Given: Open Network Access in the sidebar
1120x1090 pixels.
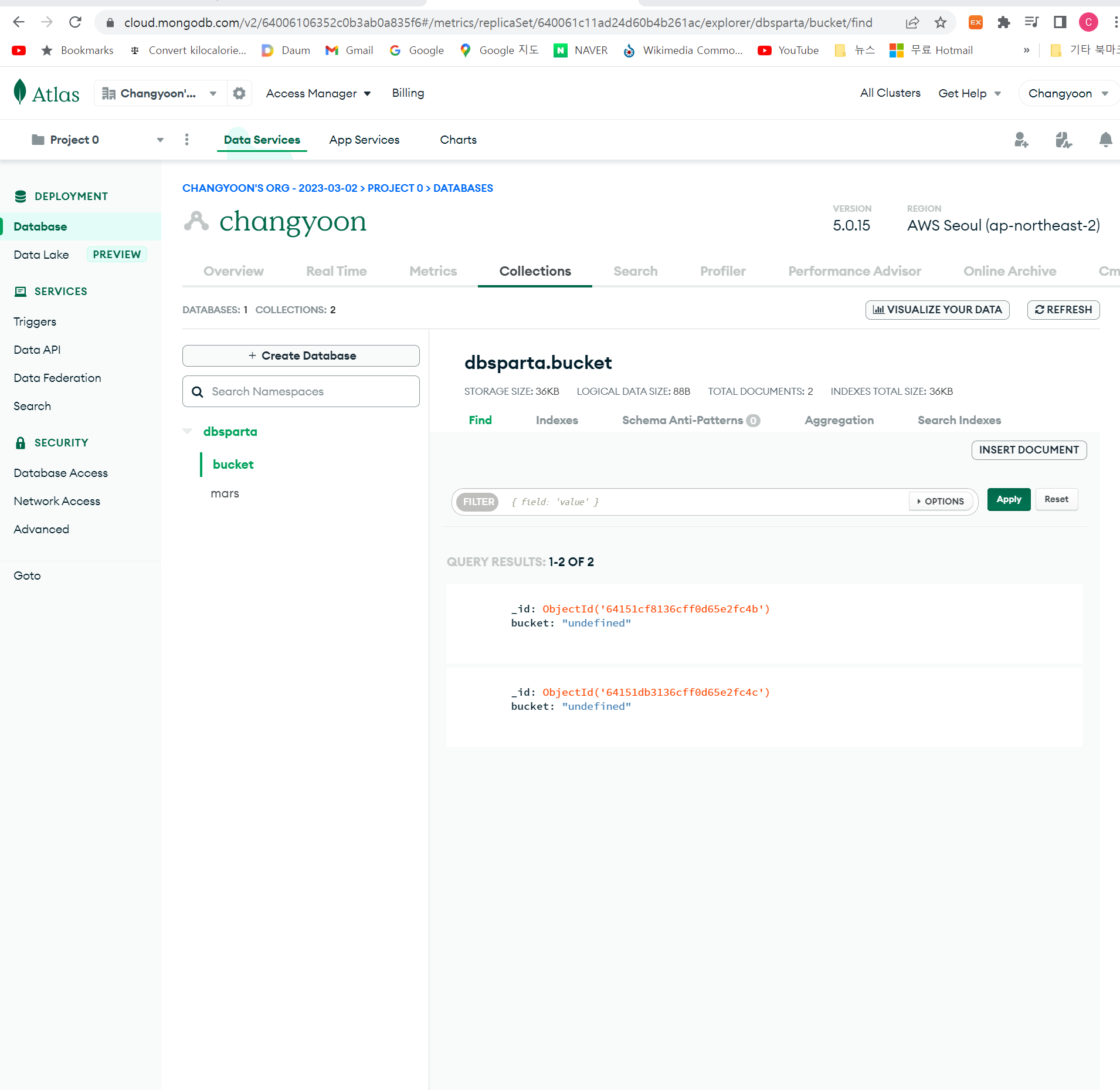Looking at the screenshot, I should coord(57,501).
